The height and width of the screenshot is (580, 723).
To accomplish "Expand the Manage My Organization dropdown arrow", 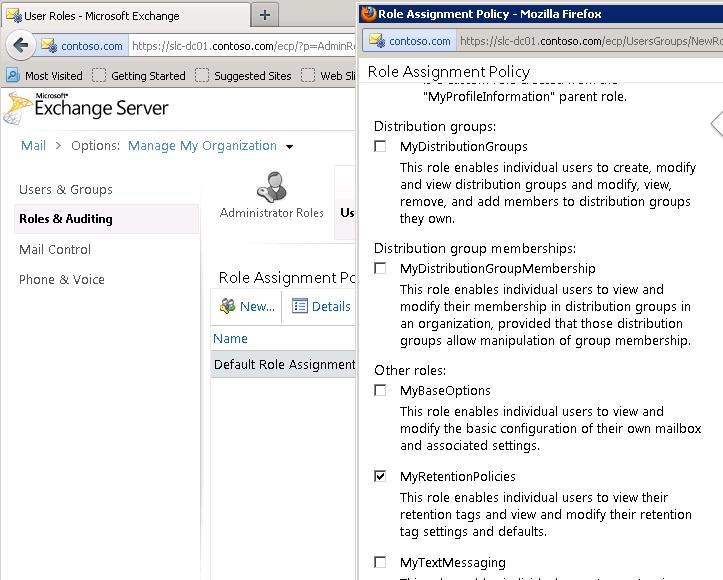I will (290, 147).
